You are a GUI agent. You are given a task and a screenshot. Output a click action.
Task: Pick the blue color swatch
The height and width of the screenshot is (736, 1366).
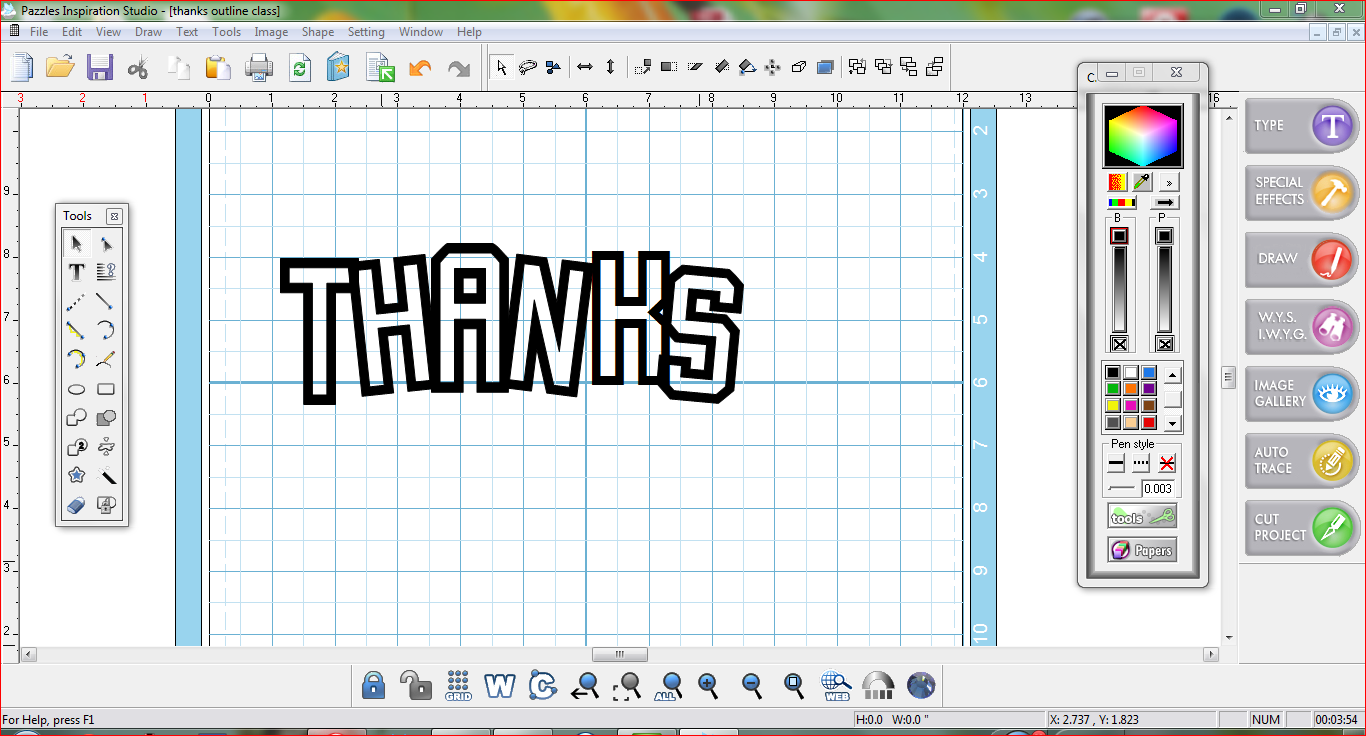point(1149,373)
